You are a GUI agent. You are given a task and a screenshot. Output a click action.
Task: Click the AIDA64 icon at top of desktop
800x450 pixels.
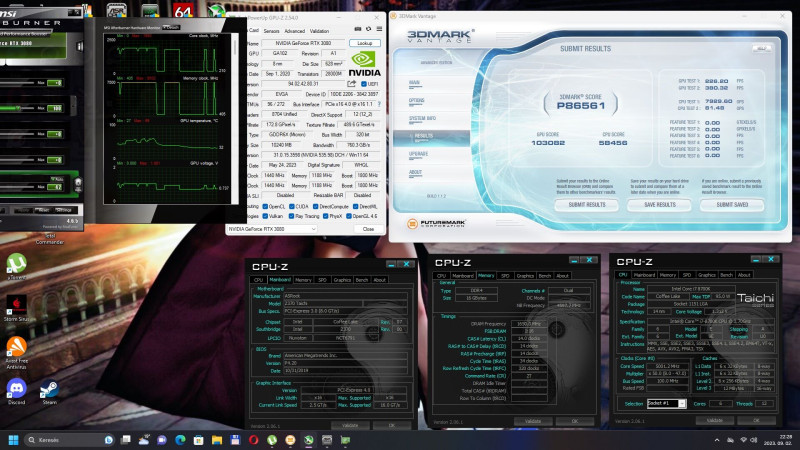(x=183, y=9)
